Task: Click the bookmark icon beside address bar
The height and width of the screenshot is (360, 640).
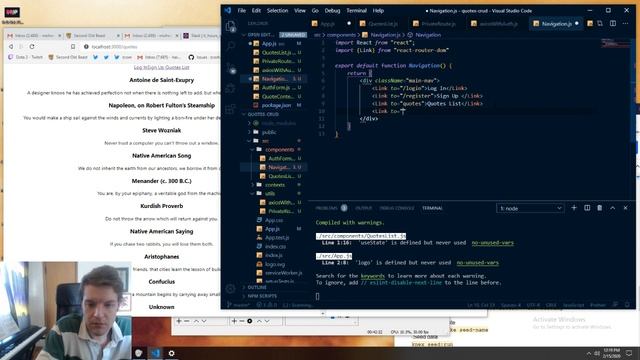Action: (x=73, y=47)
